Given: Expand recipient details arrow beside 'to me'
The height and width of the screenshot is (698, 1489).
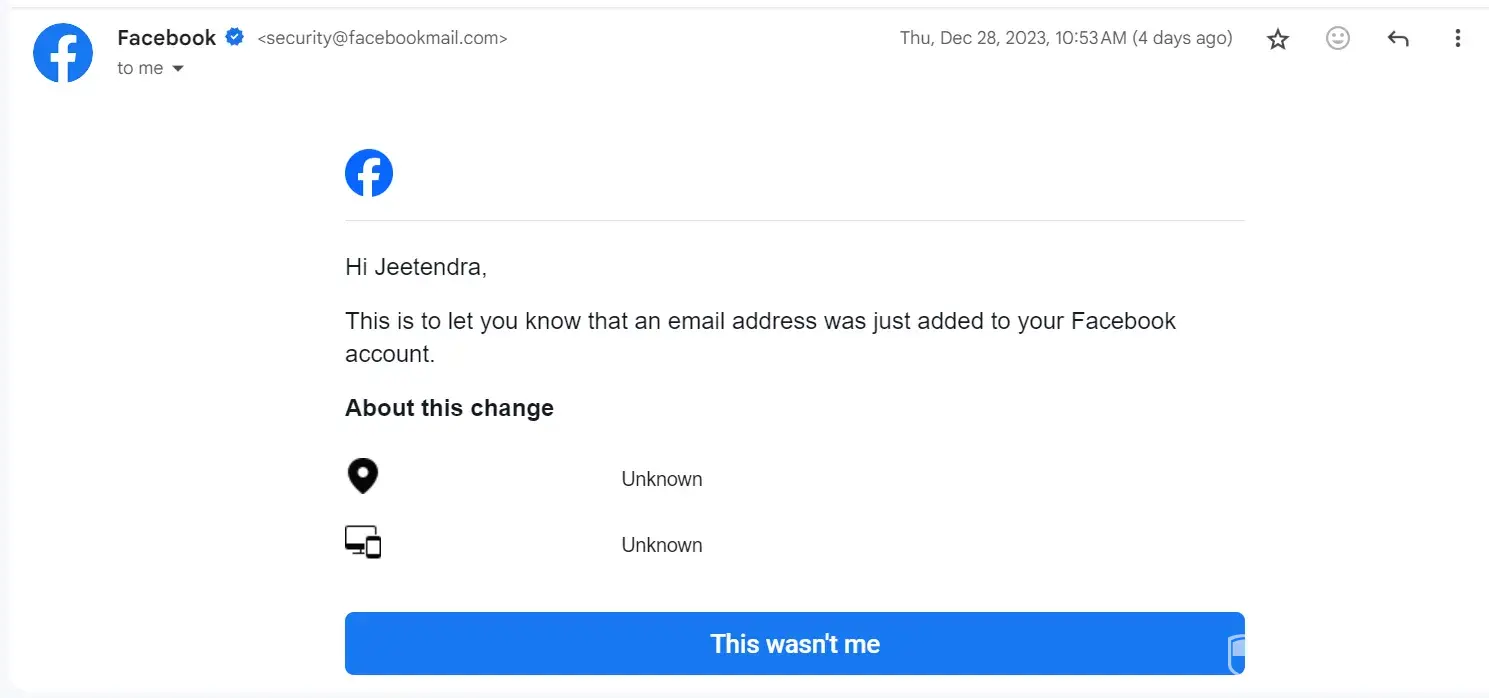Looking at the screenshot, I should click(x=178, y=69).
